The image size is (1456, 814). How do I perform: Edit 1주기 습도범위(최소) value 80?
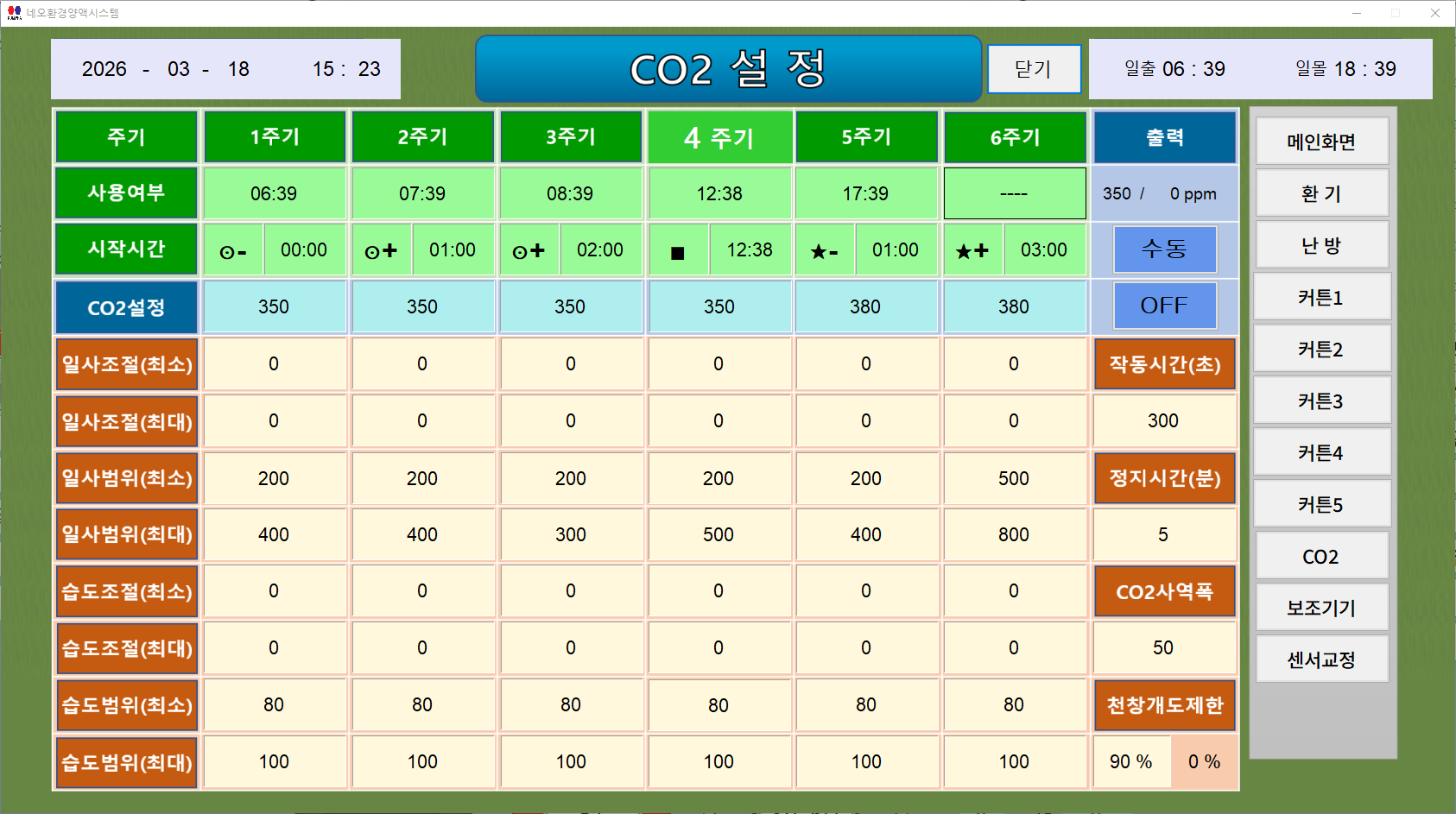point(274,705)
